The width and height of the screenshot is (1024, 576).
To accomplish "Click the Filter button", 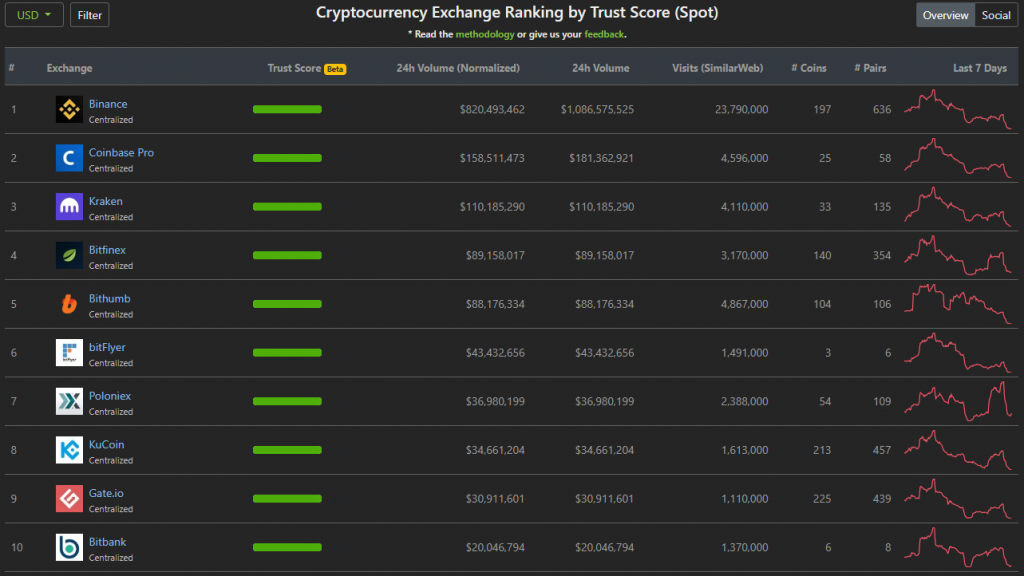I will [89, 15].
